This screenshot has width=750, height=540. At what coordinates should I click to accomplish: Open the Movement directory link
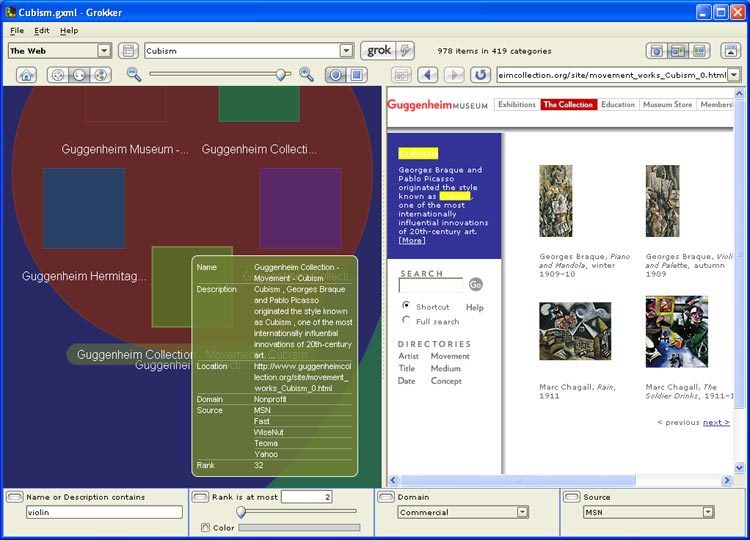click(450, 356)
